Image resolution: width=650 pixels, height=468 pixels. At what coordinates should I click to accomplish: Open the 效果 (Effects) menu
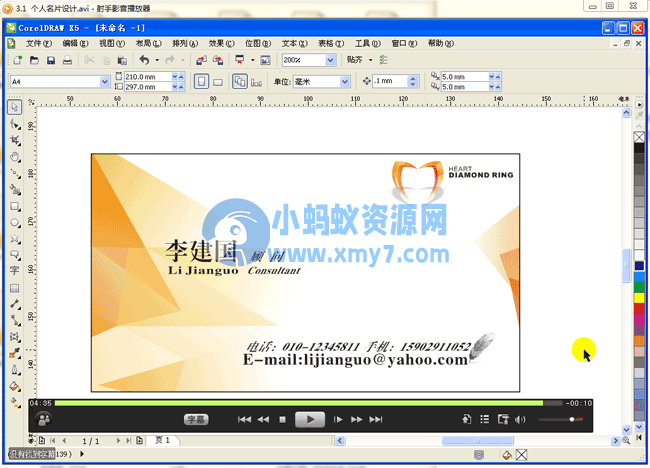click(221, 43)
